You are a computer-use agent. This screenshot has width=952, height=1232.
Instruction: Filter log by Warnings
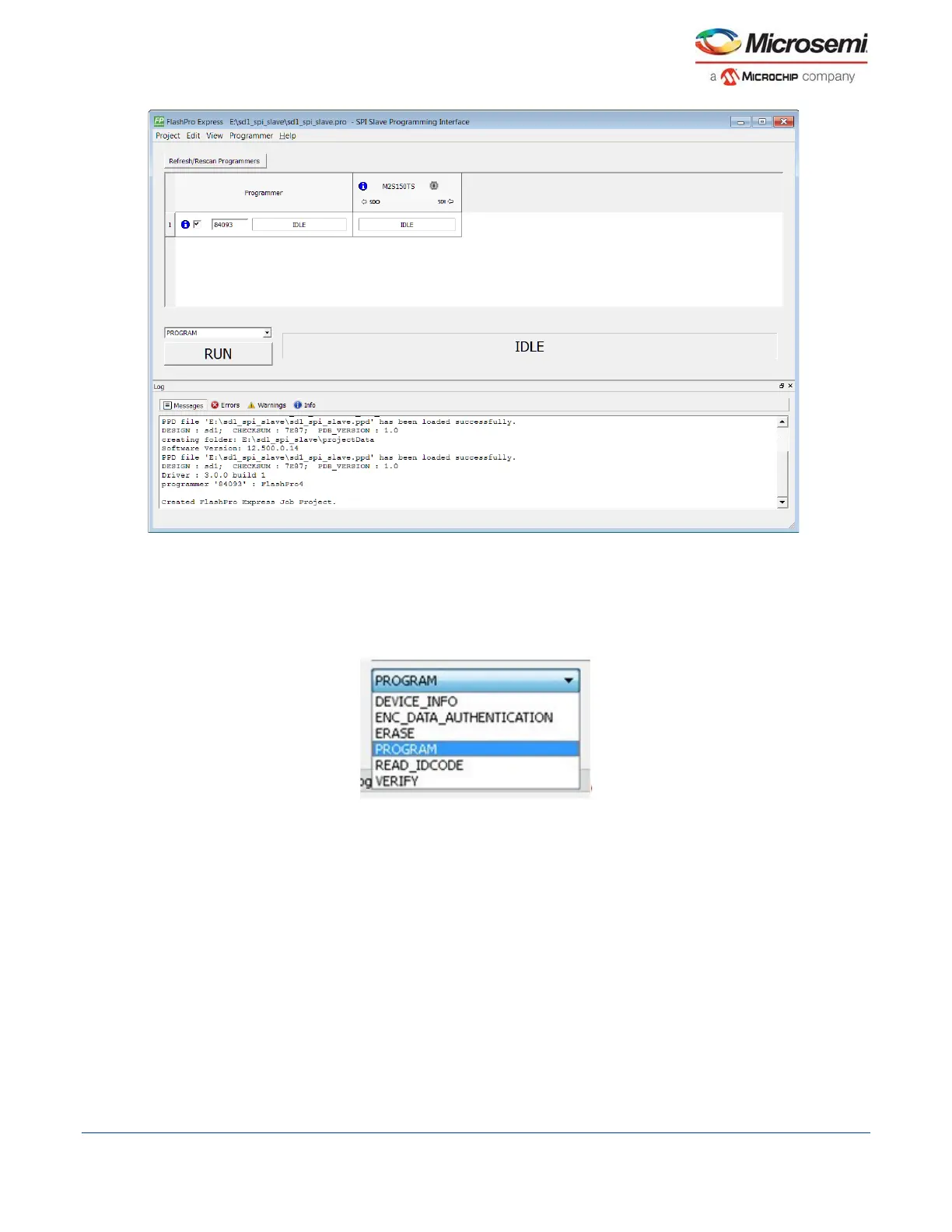tap(267, 405)
